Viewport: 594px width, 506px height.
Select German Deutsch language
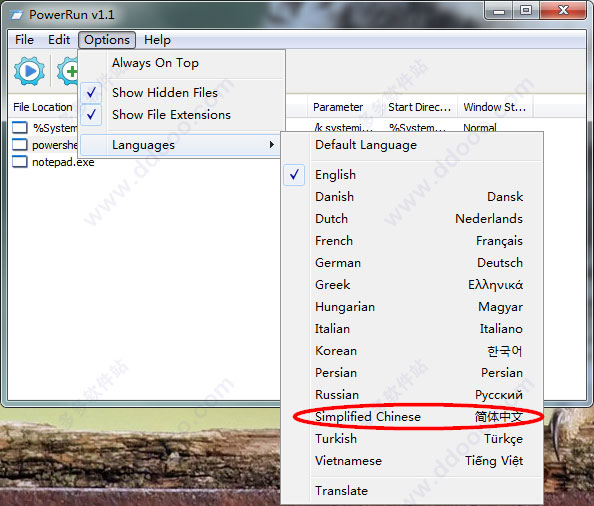pos(412,263)
